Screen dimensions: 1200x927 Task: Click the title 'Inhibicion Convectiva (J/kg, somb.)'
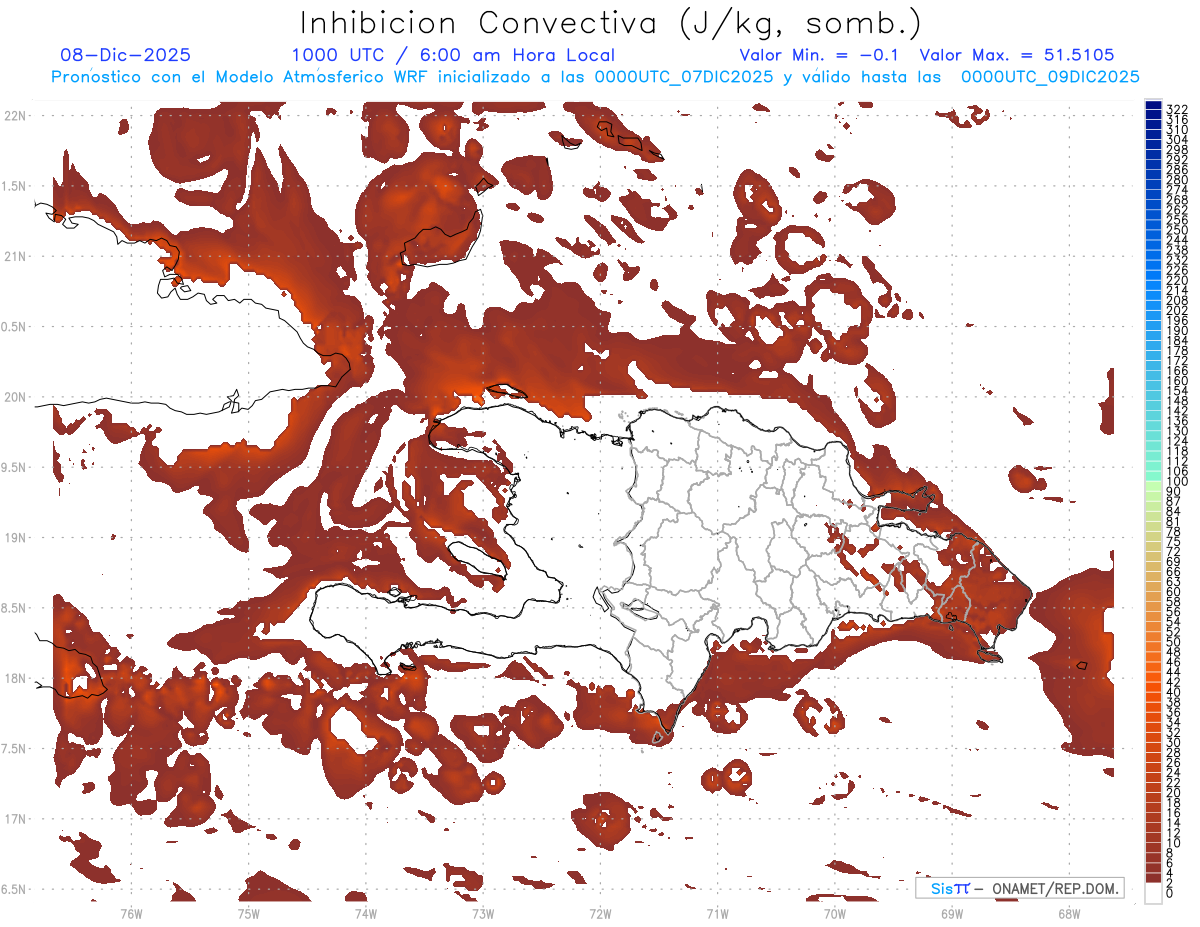[x=611, y=24]
